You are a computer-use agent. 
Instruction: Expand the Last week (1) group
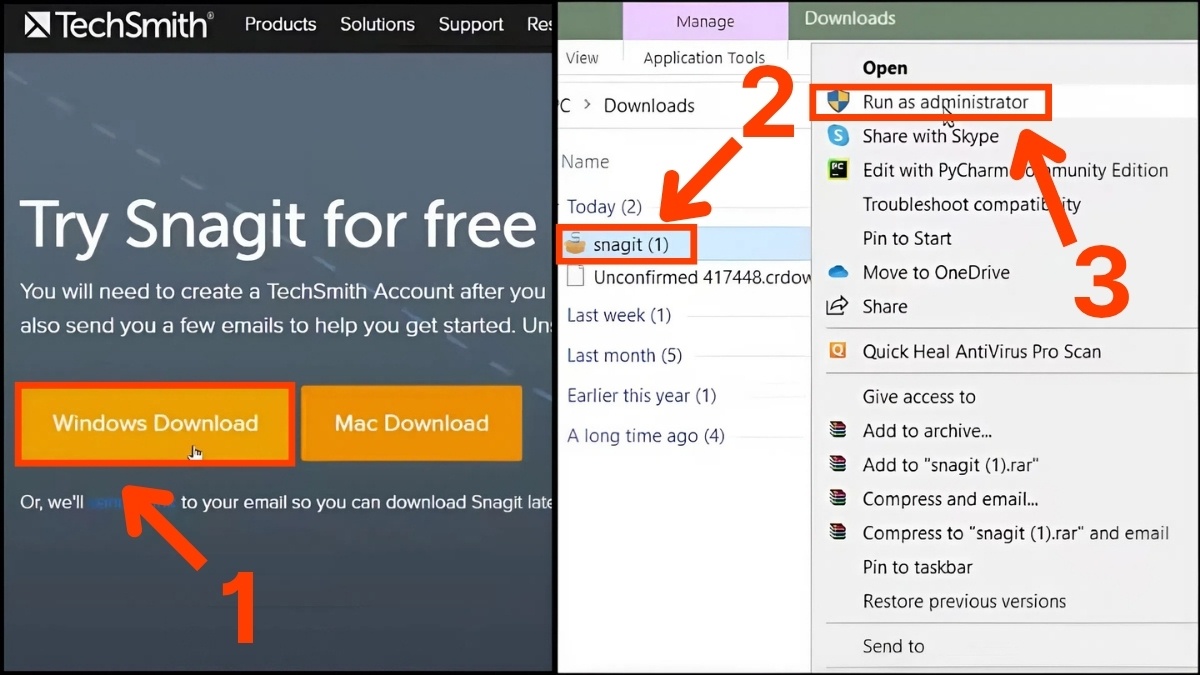click(x=619, y=315)
